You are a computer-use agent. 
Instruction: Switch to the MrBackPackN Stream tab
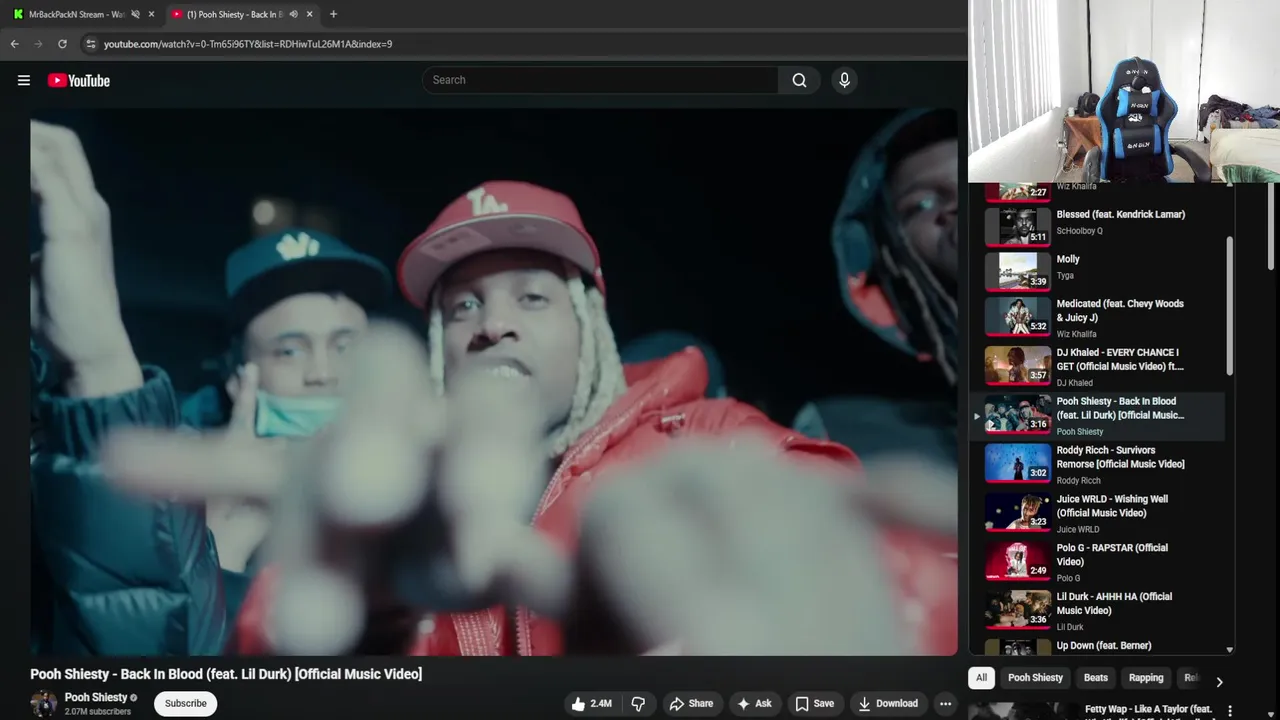click(76, 14)
